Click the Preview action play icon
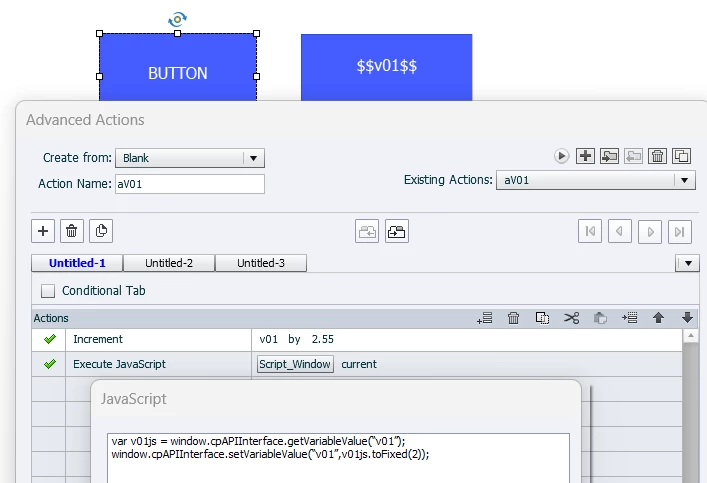 561,156
